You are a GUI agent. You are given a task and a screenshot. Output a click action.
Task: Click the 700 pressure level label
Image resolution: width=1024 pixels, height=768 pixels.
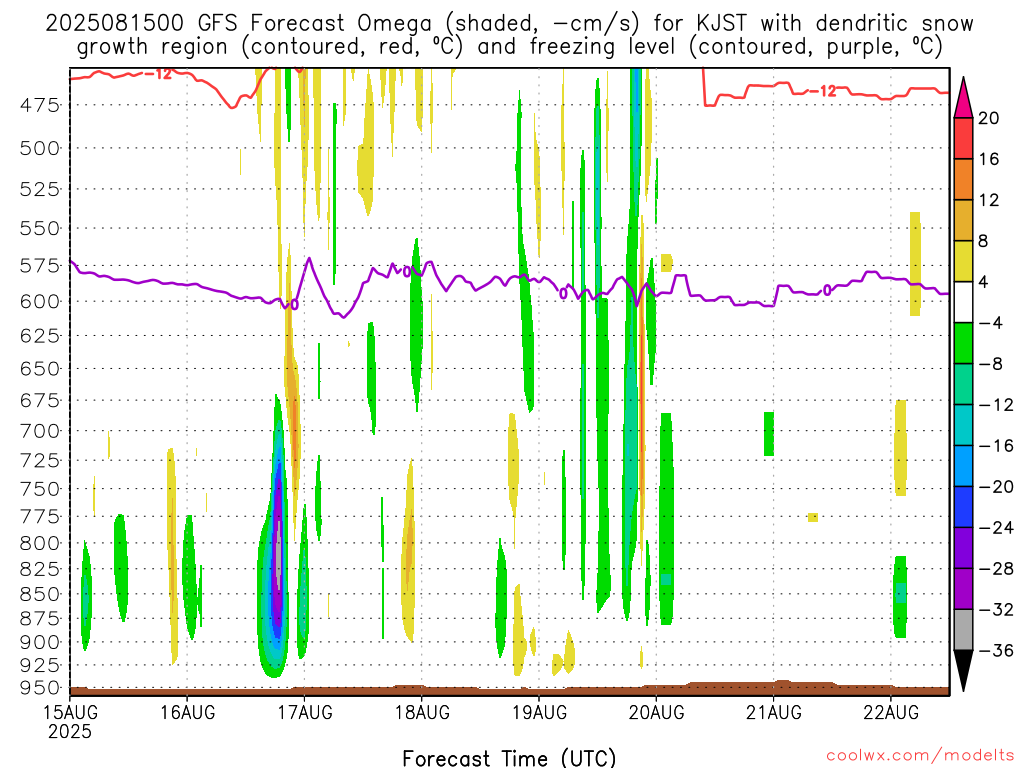click(x=40, y=431)
